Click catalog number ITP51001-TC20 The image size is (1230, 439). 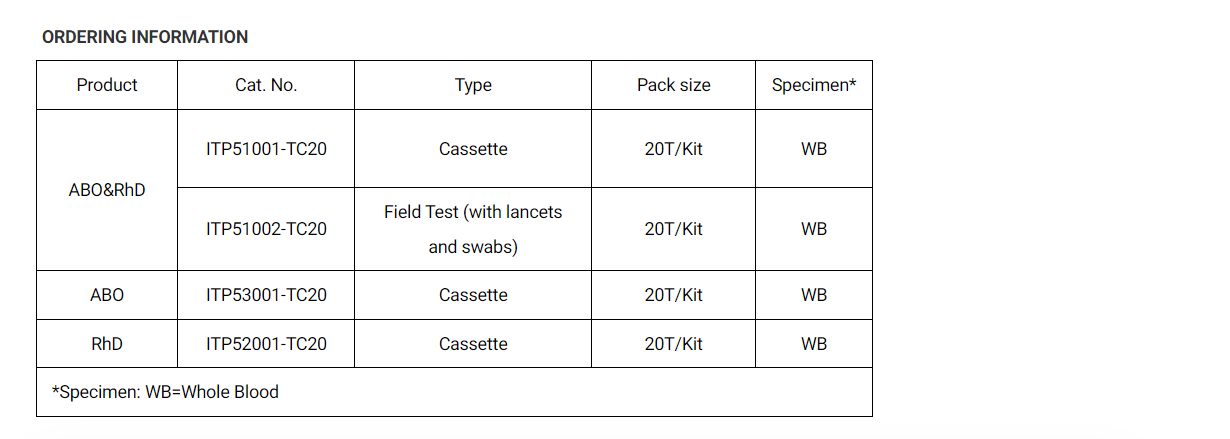point(266,149)
